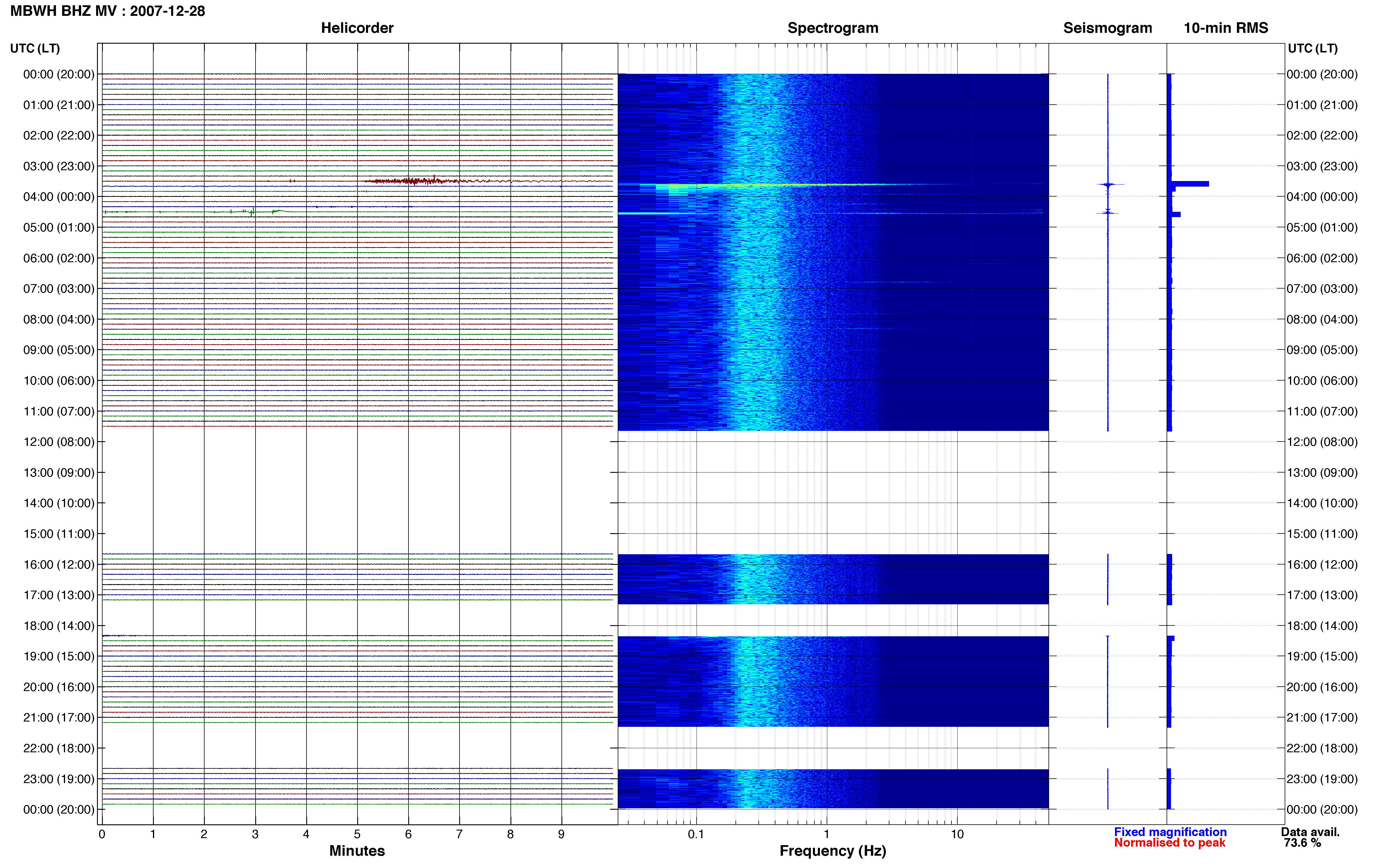This screenshot has height=868, width=1389.
Task: Click the minute tick label '5' on helicorder
Action: 357,834
